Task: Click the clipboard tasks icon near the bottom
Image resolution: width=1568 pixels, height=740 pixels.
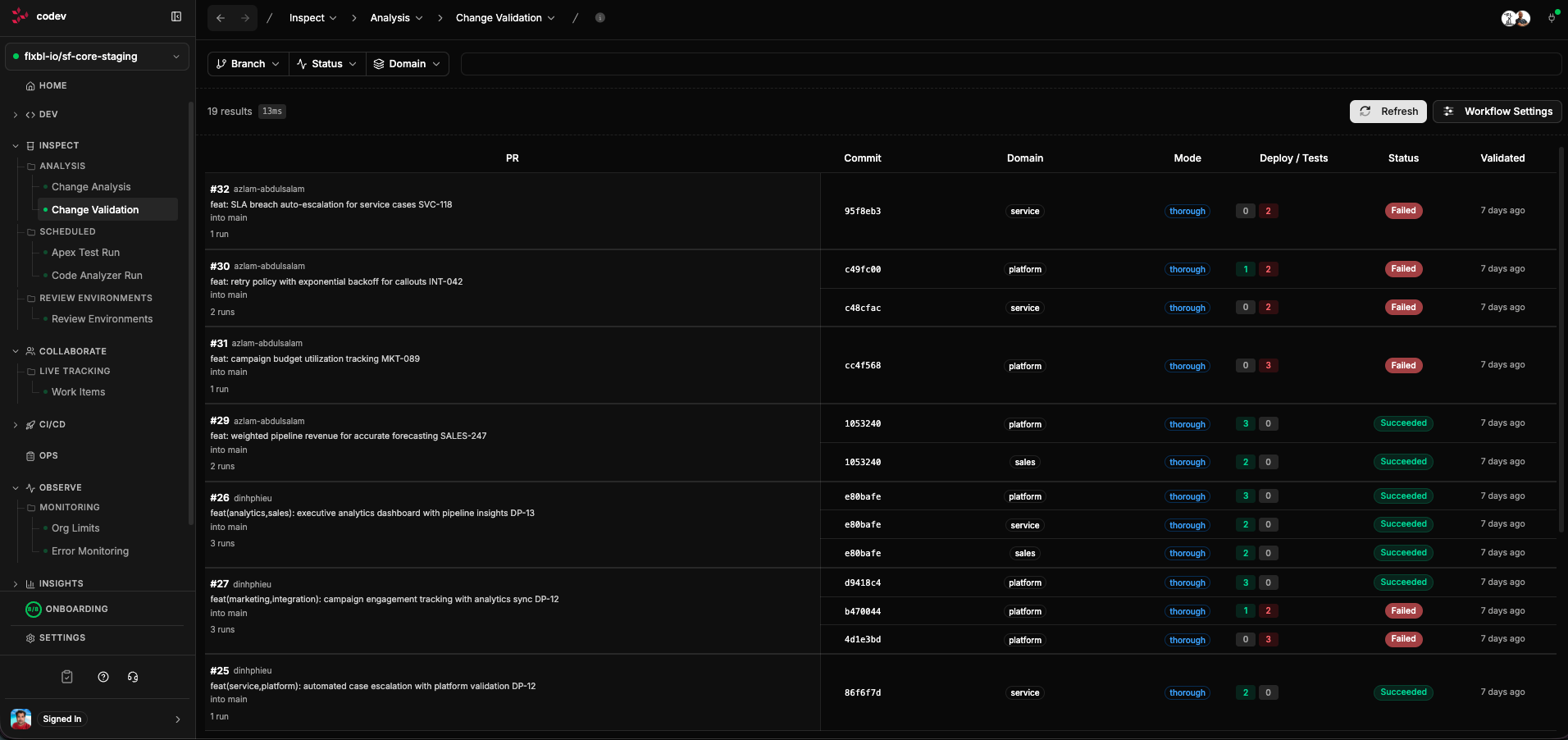Action: click(66, 676)
